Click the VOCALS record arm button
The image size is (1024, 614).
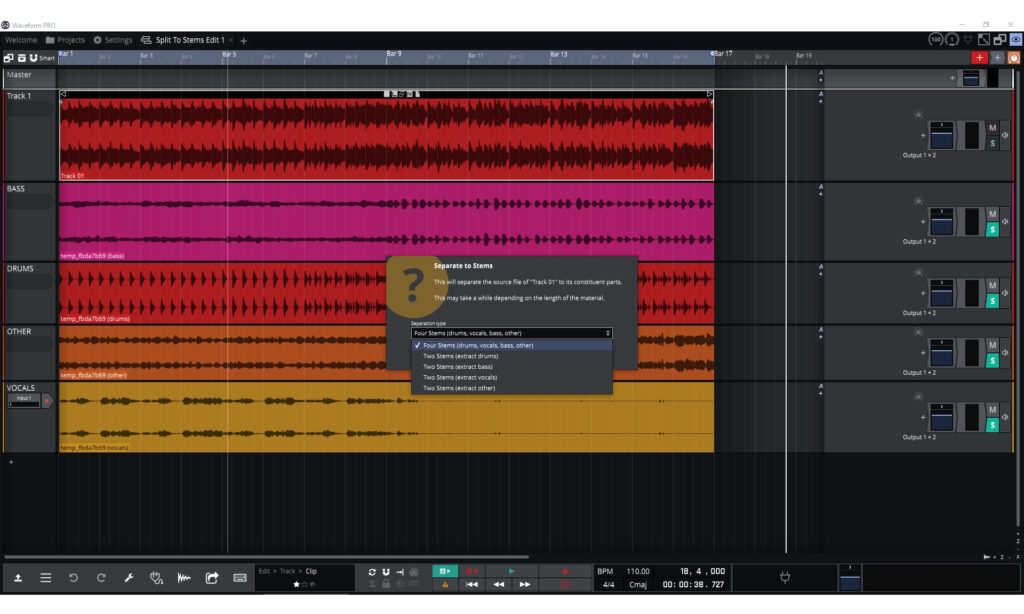pos(46,401)
